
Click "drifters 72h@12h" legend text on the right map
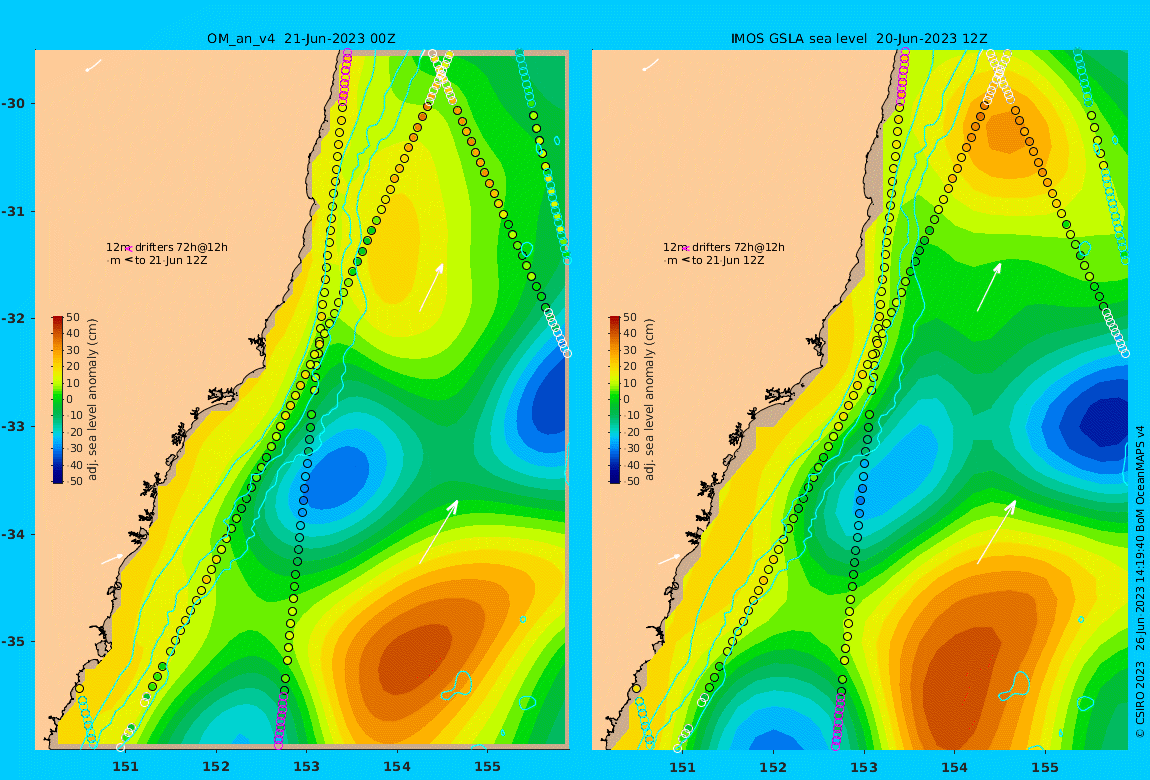[739, 248]
